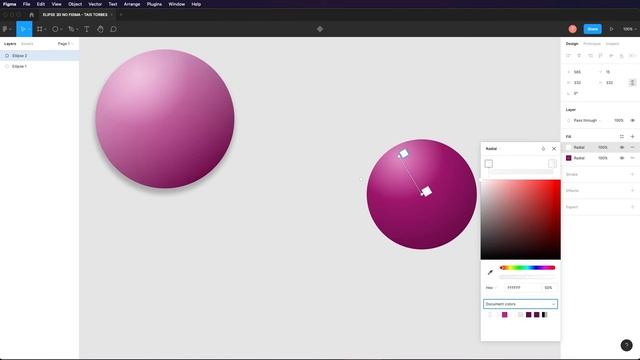The image size is (640, 360).
Task: Open the Hex color format dropdown
Action: tap(491, 288)
